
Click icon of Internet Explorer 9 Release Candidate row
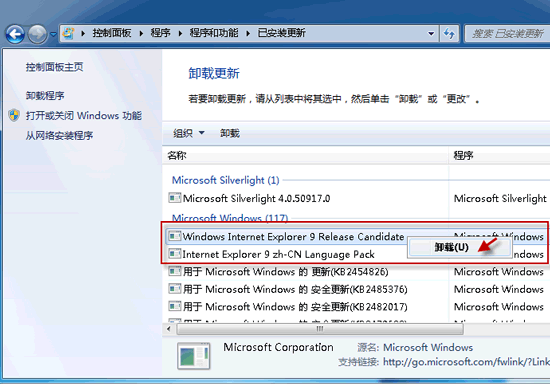(174, 236)
